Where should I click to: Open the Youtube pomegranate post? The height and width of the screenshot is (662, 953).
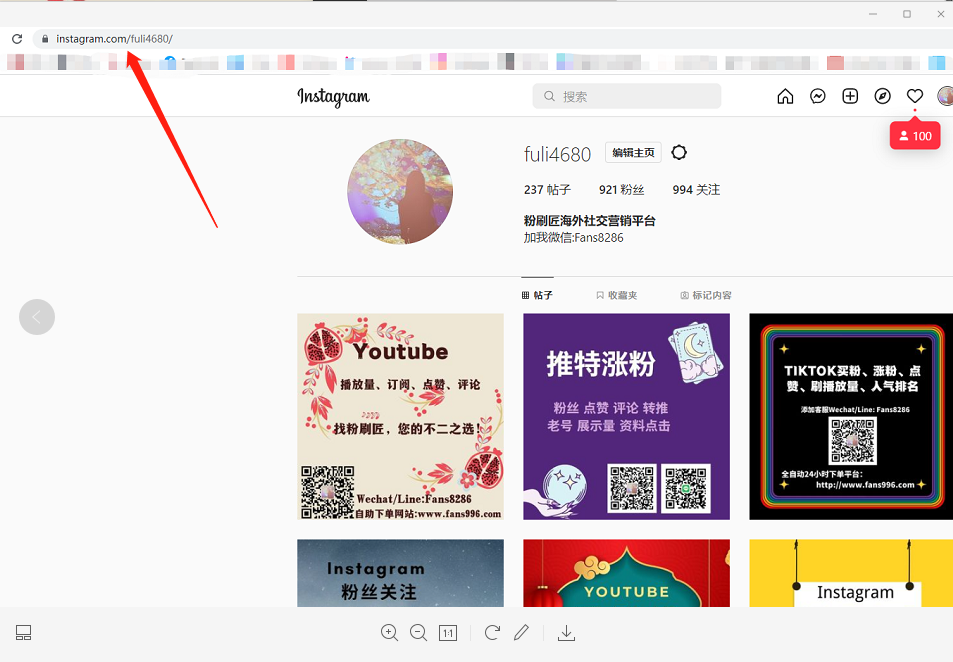pos(401,416)
